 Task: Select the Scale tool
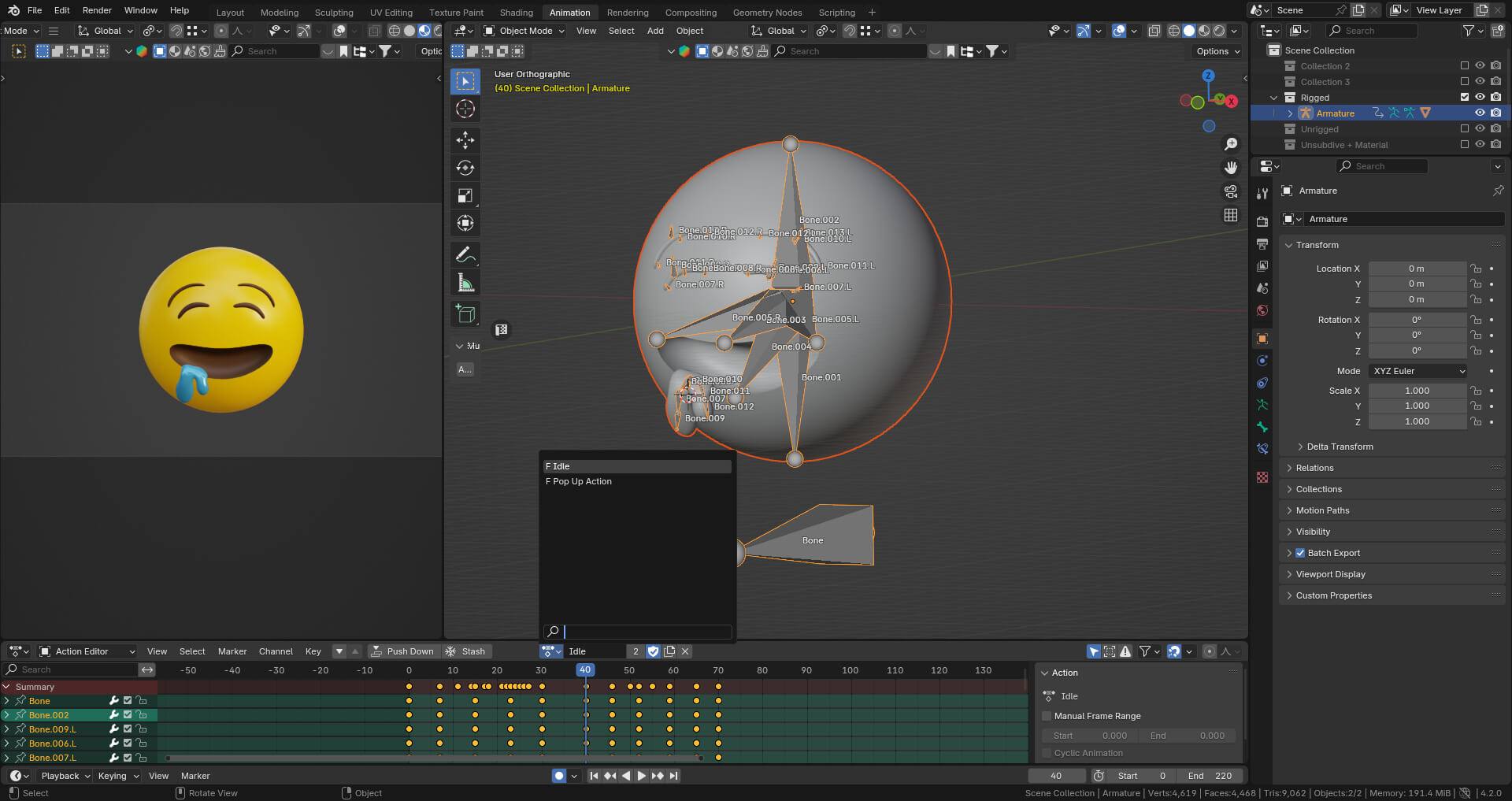point(465,195)
